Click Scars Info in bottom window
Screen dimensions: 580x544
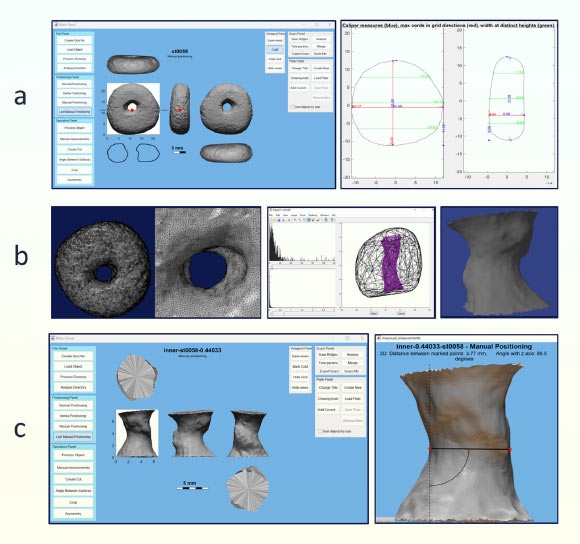pyautogui.click(x=352, y=371)
